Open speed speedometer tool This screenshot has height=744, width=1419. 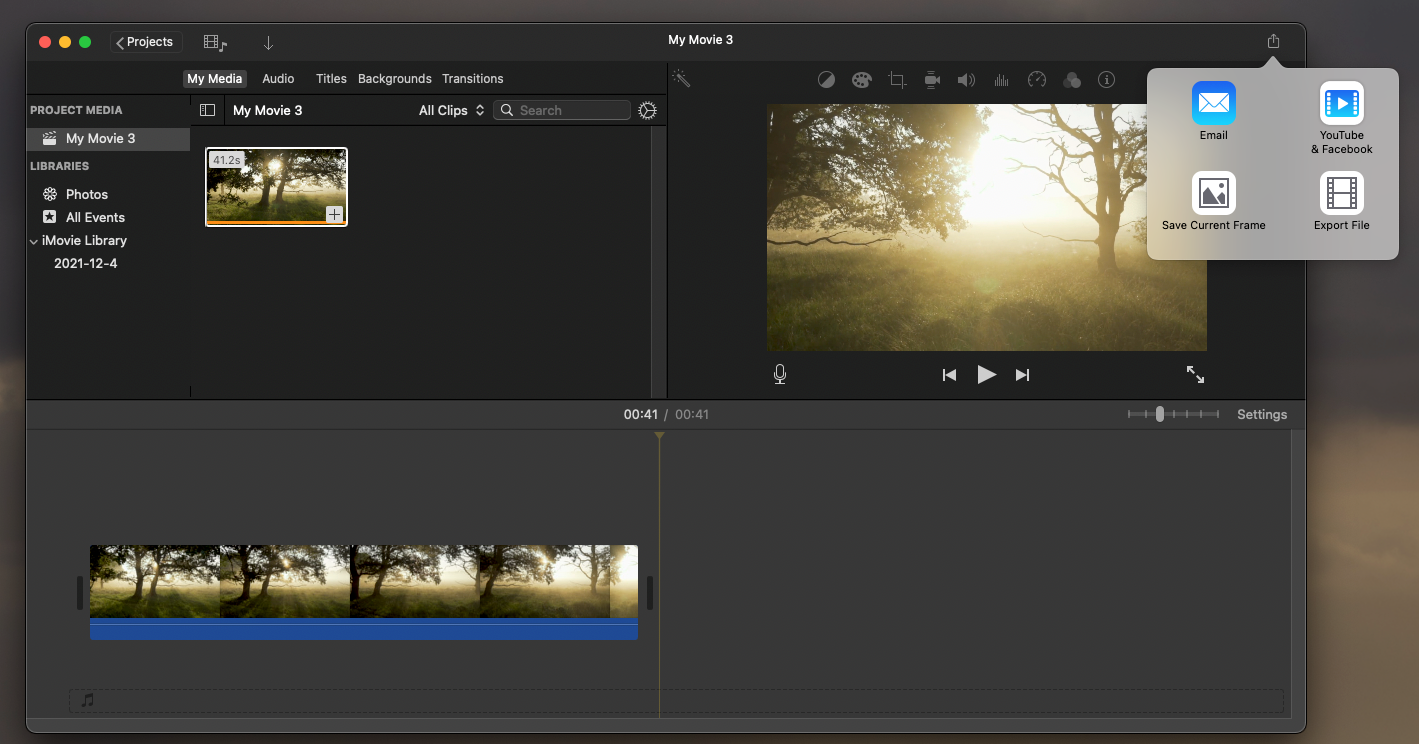1037,80
